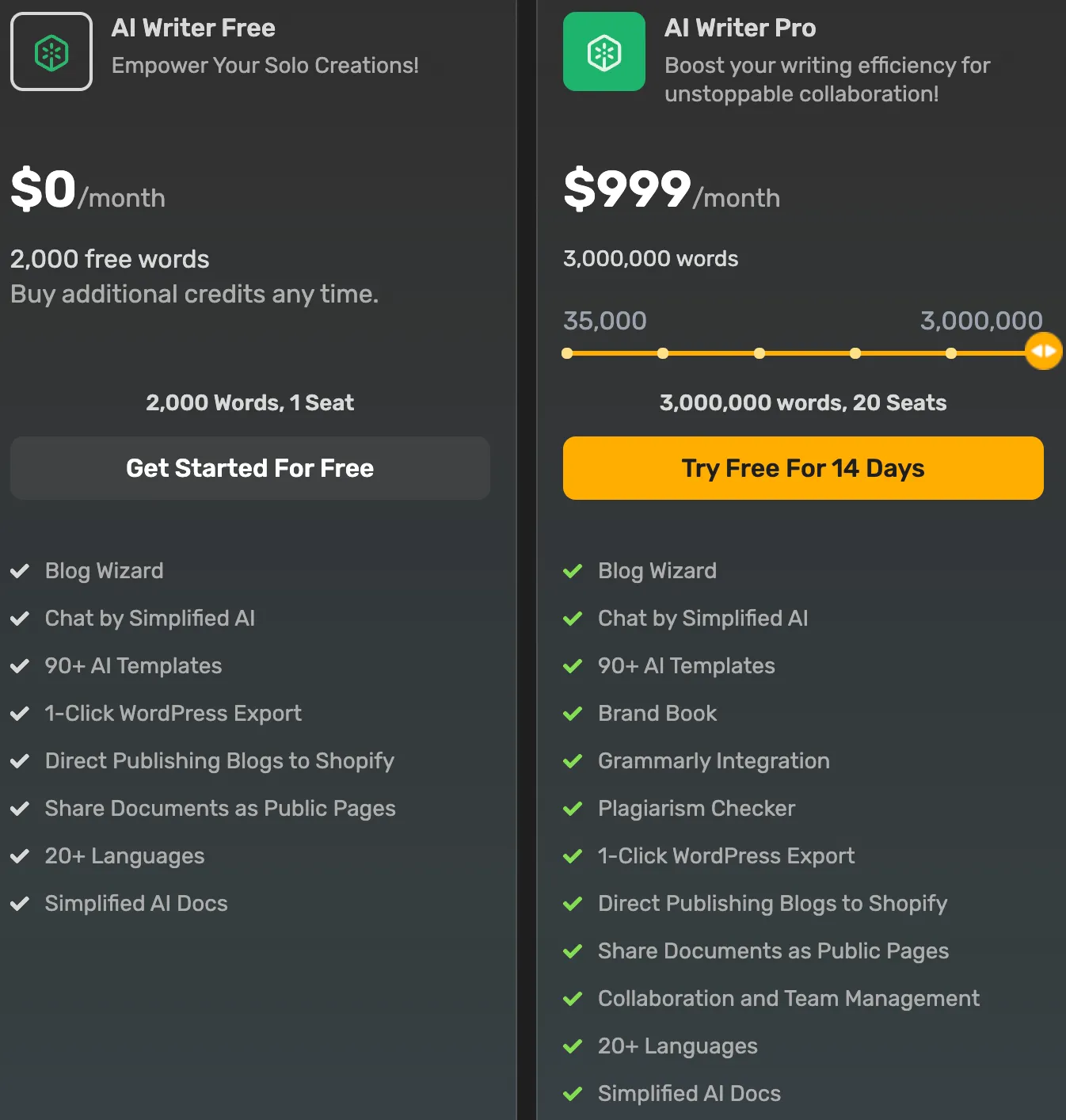Click checkmark beside Direct Publishing Blogs to Shopify, Free plan
1066x1120 pixels.
(20, 760)
